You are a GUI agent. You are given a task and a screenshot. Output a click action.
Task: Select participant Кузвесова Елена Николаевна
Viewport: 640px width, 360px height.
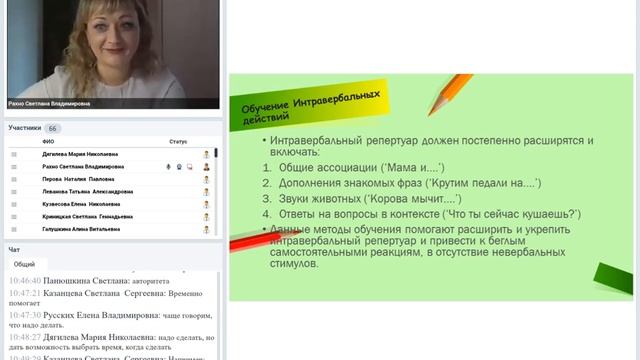(81, 204)
